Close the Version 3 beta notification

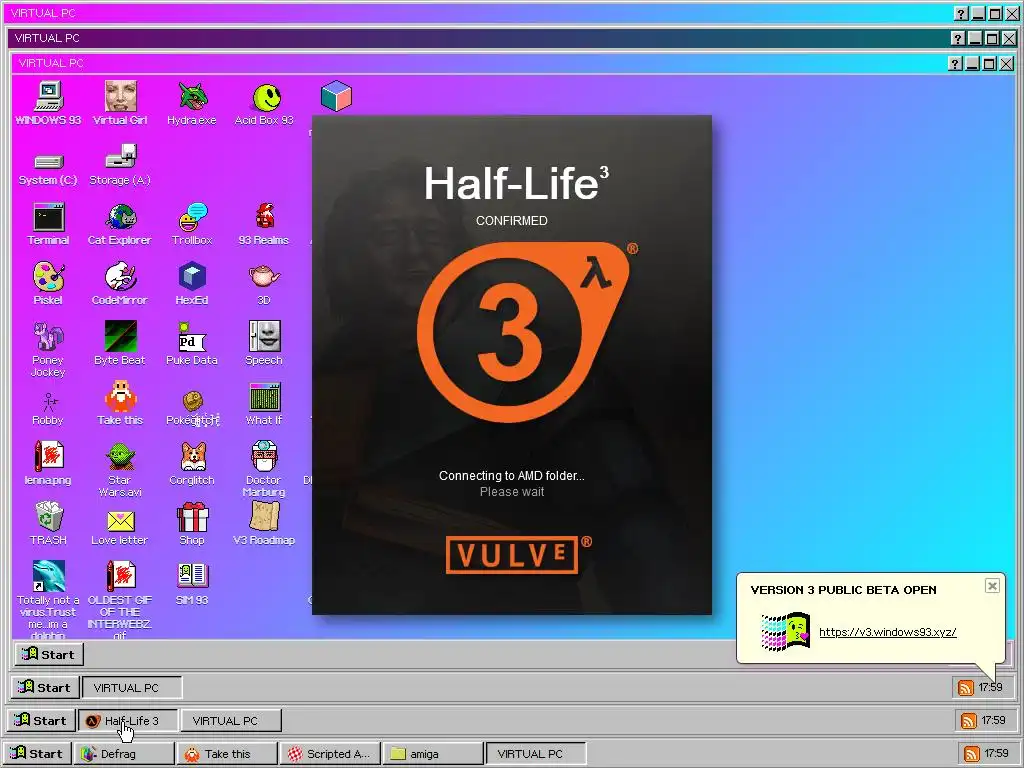992,586
